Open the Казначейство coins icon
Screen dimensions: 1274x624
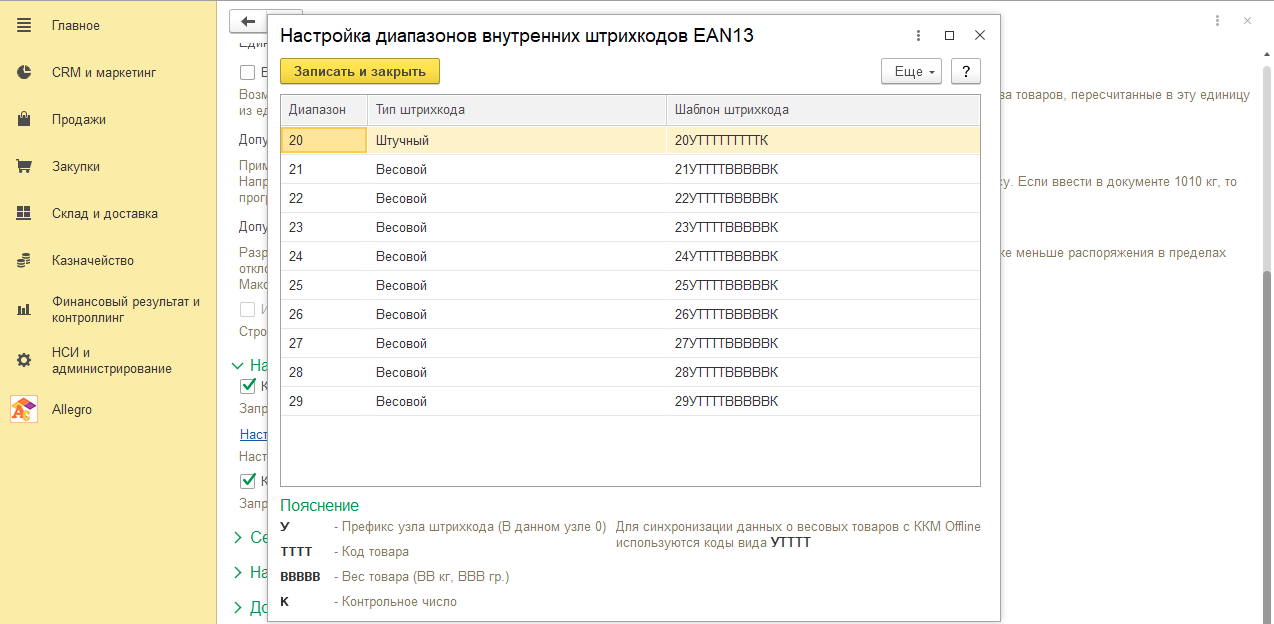(x=24, y=260)
